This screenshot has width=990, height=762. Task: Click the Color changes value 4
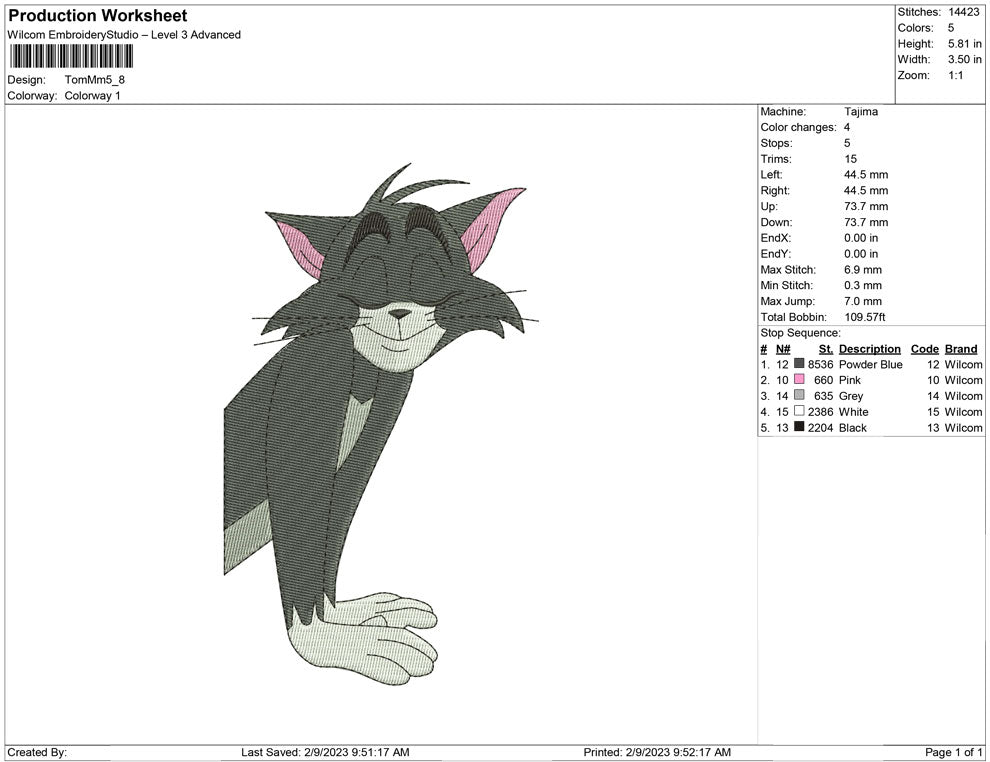847,128
